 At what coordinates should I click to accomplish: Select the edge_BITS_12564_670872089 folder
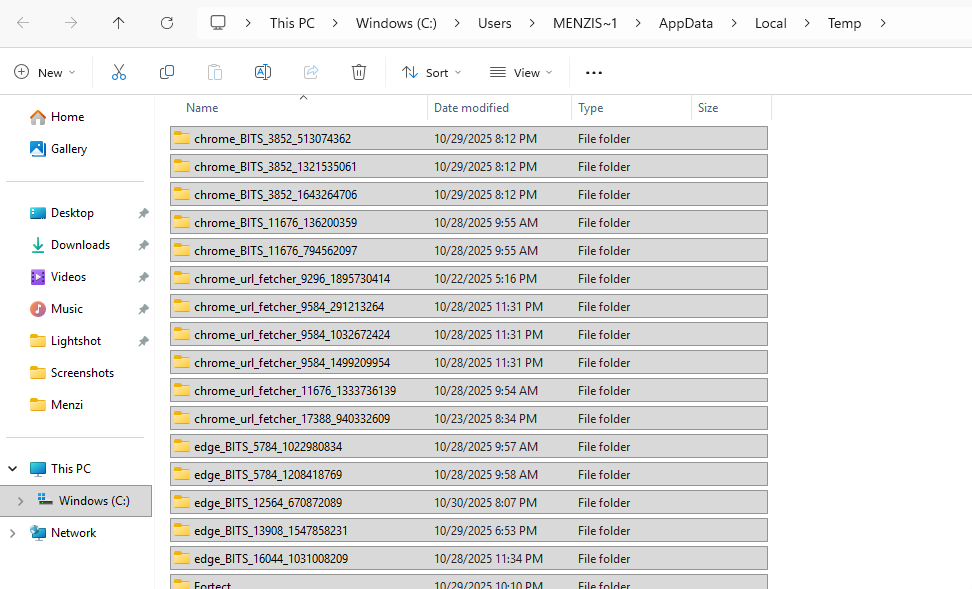267,503
